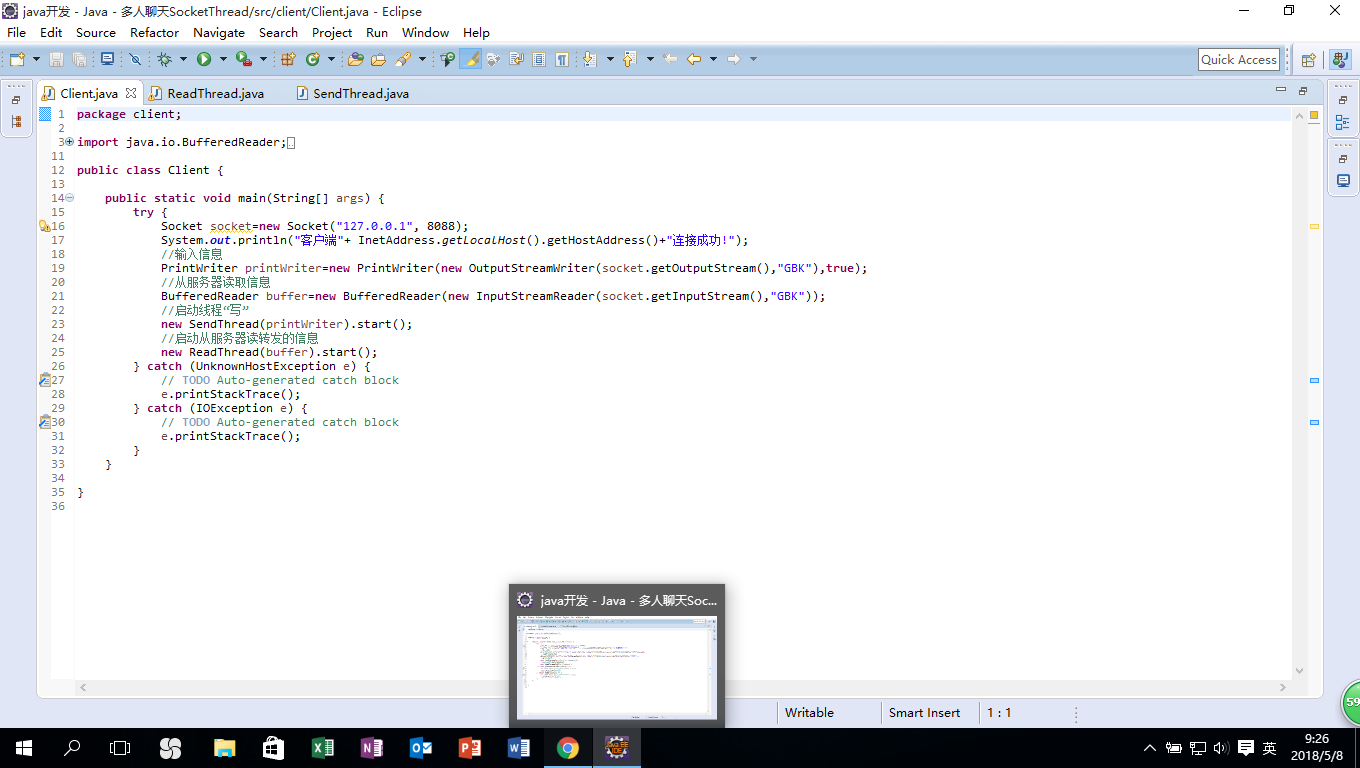Open the Refactor menu
The image size is (1360, 768).
(154, 32)
